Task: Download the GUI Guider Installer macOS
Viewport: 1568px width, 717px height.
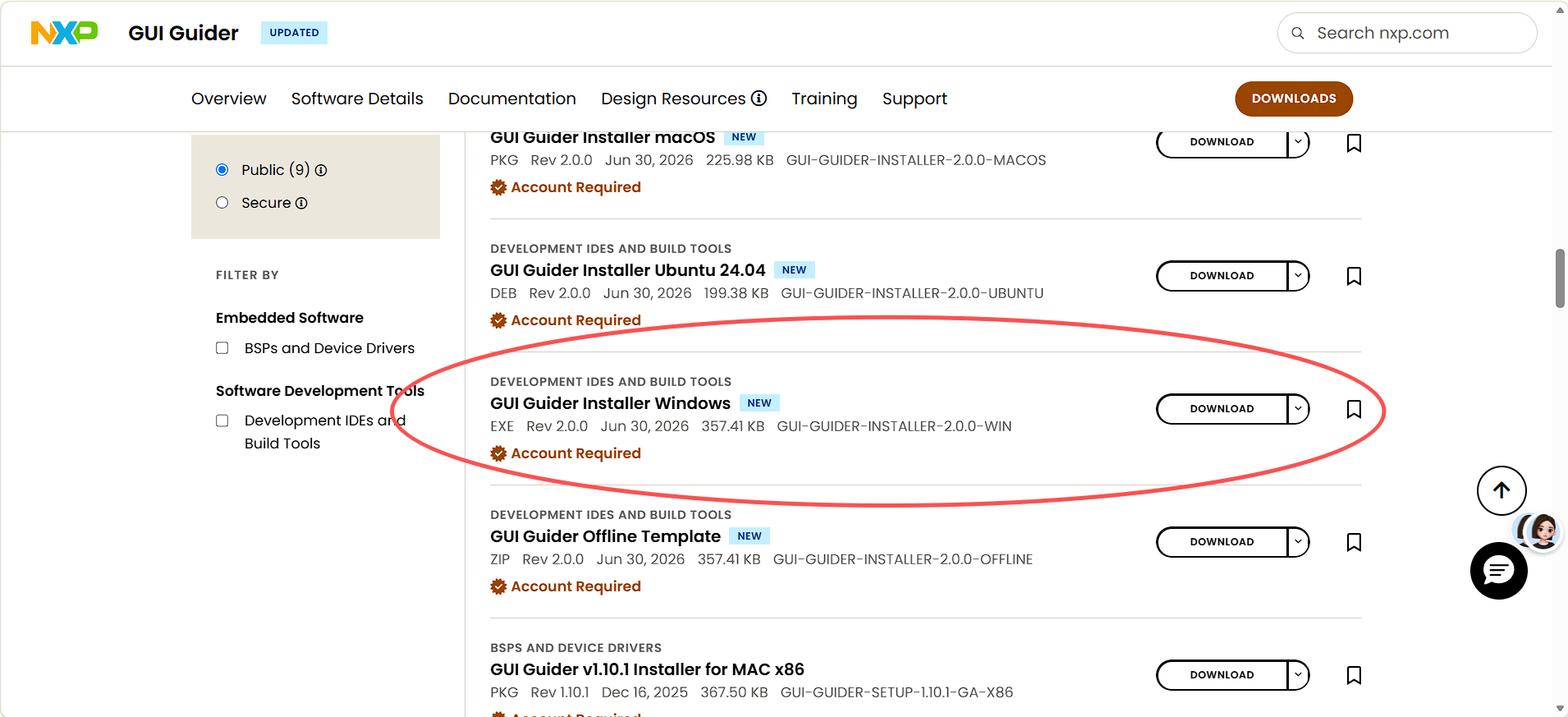Action: tap(1222, 142)
